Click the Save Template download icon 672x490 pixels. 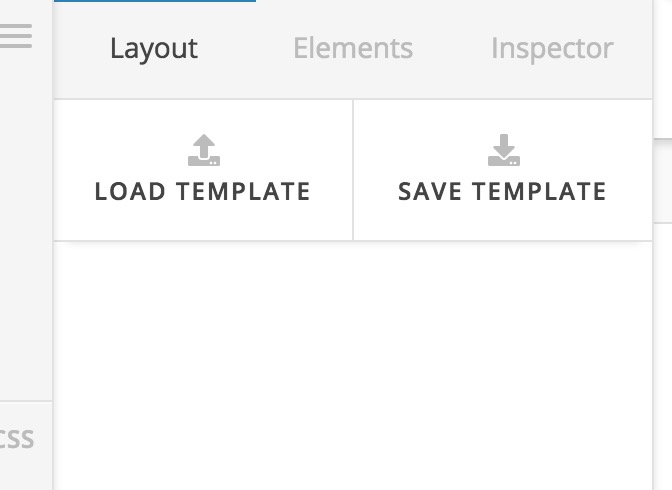(503, 150)
